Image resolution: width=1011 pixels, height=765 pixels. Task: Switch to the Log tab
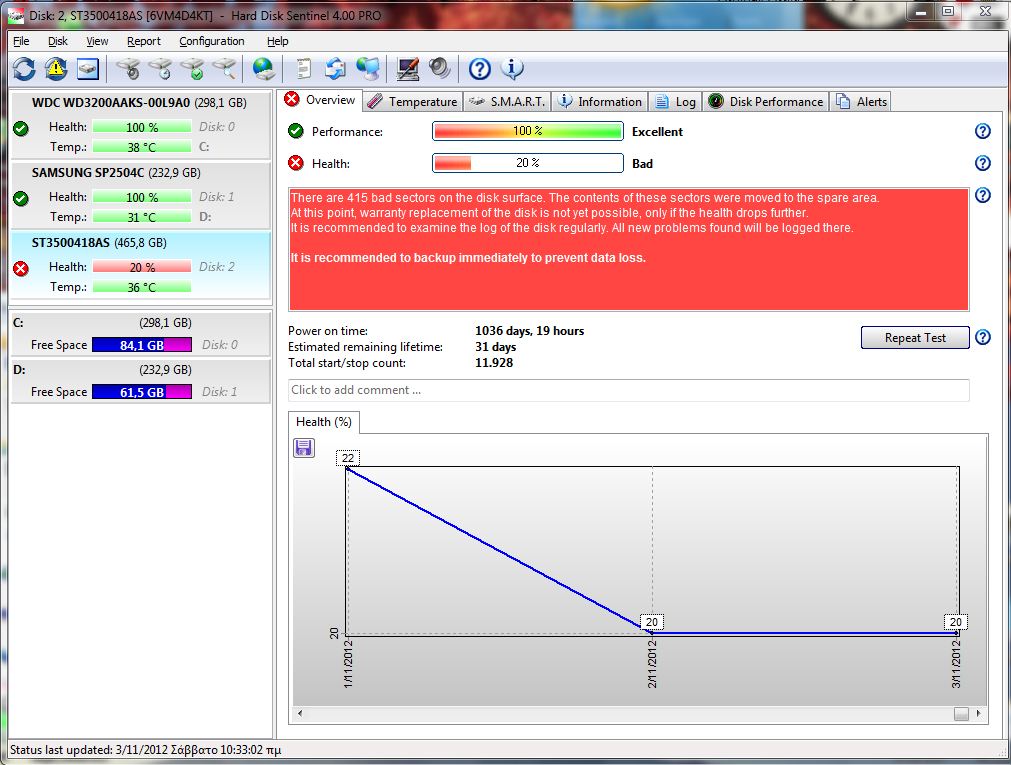675,101
